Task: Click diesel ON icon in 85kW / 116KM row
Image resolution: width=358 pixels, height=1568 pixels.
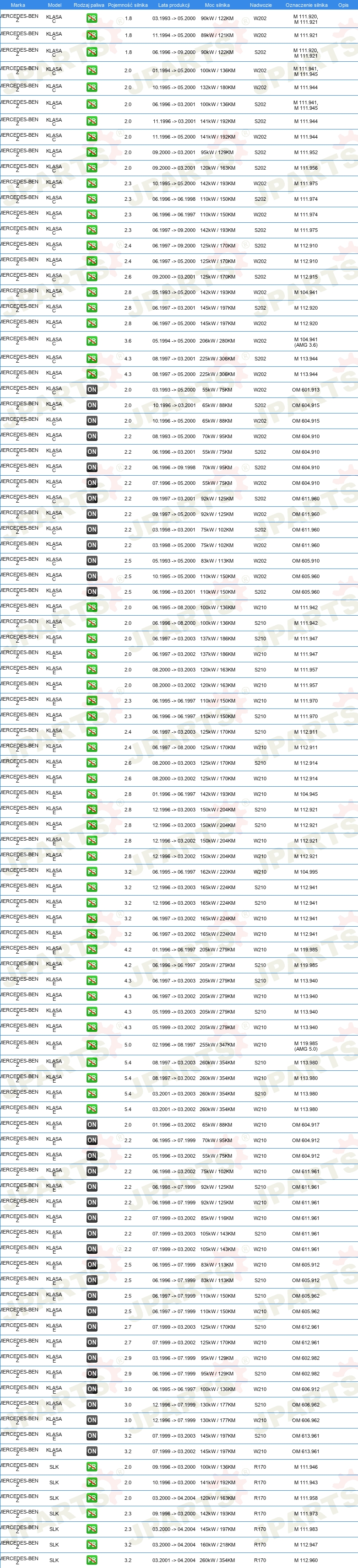Action: [x=92, y=1218]
